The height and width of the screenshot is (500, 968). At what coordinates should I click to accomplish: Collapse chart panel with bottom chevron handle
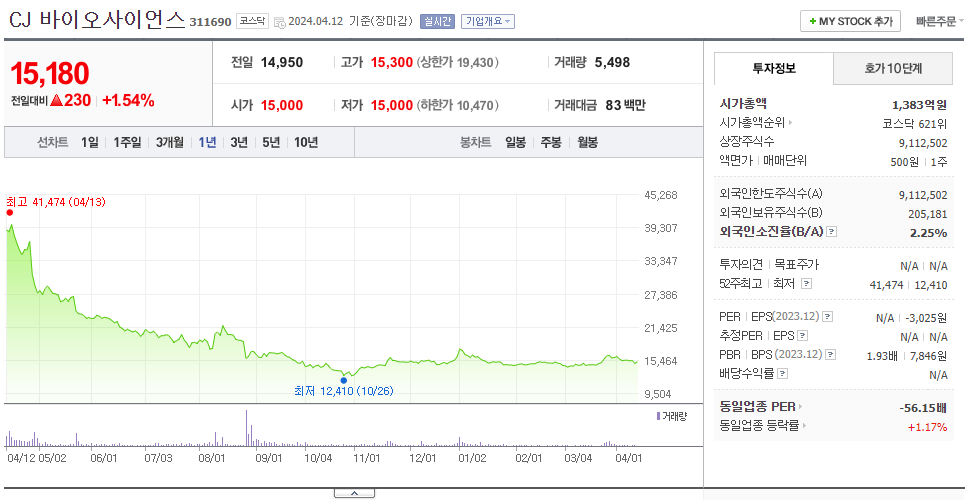tap(354, 493)
